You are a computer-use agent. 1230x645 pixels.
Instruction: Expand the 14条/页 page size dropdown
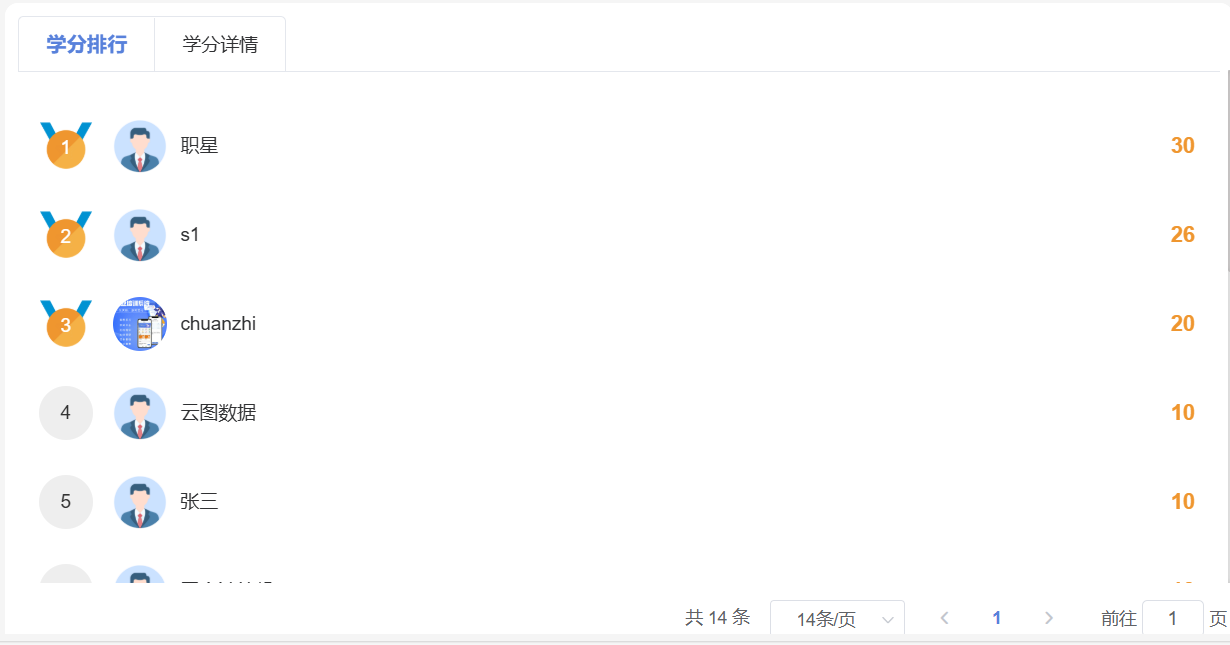pyautogui.click(x=837, y=619)
